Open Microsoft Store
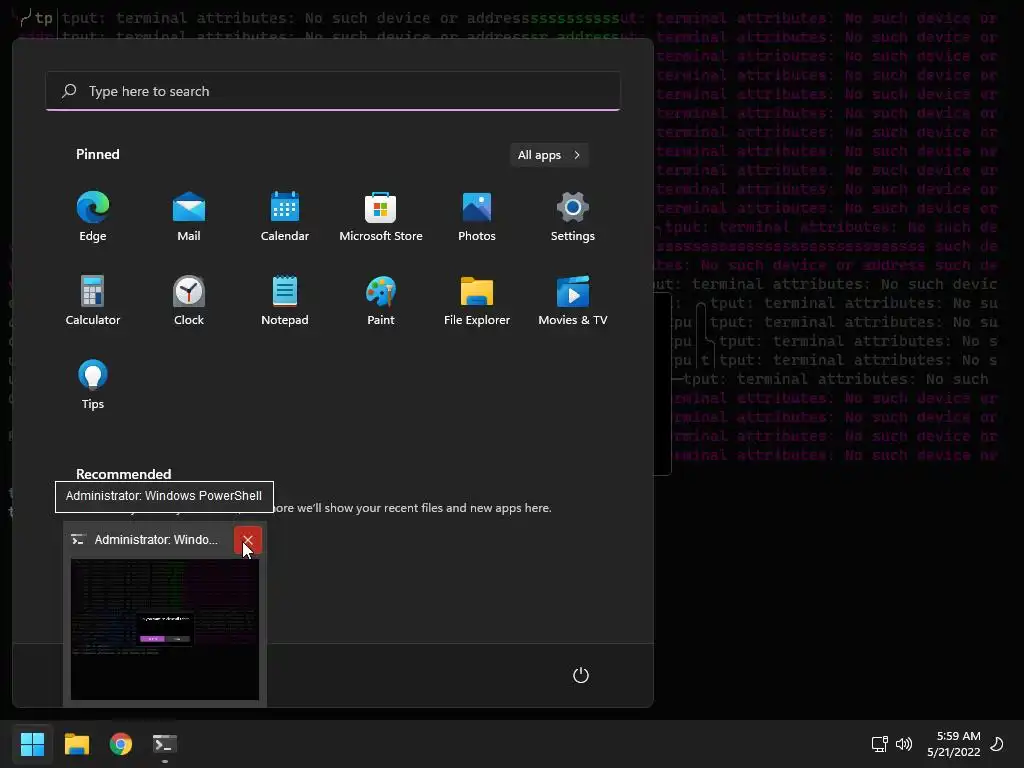Screen dimensions: 1024x768 coord(381,216)
